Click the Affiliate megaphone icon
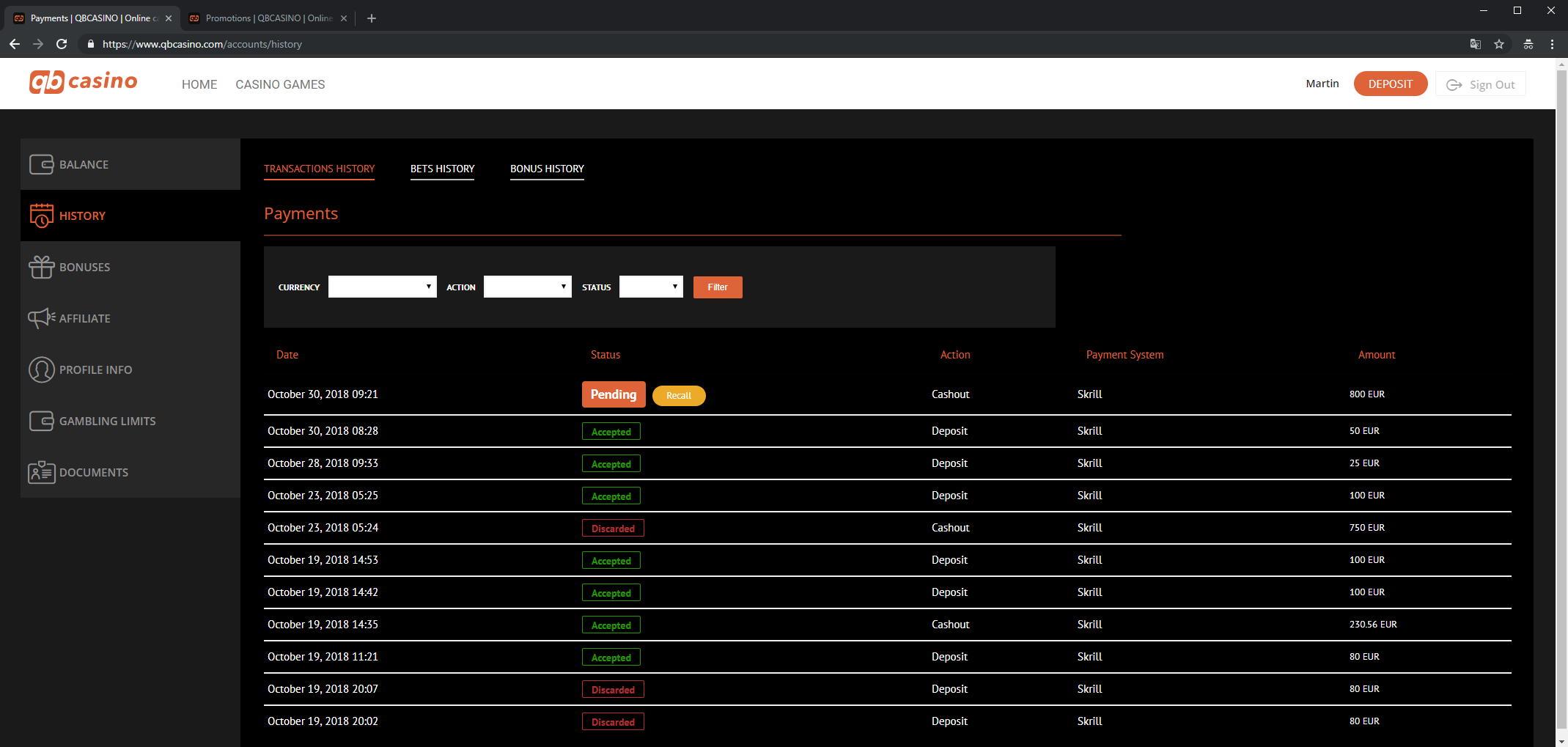This screenshot has width=1568, height=747. (42, 317)
